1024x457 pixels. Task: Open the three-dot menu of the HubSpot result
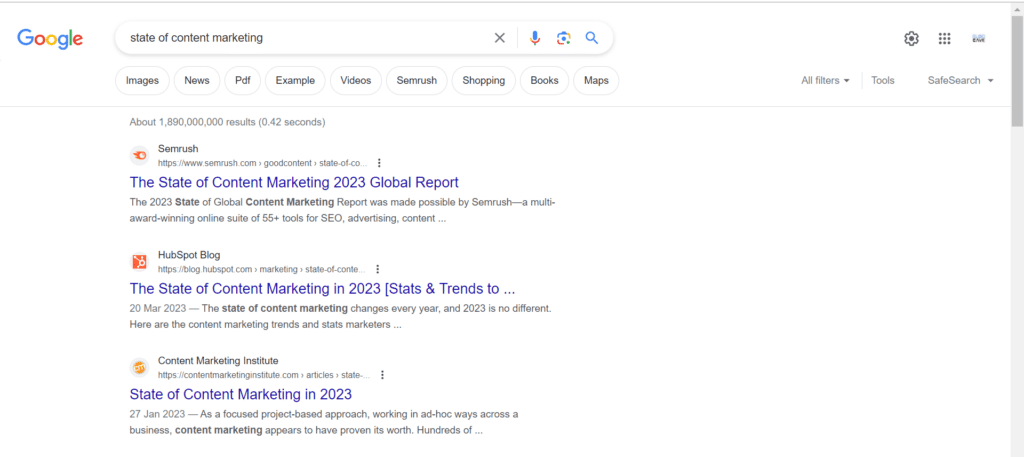(x=377, y=269)
